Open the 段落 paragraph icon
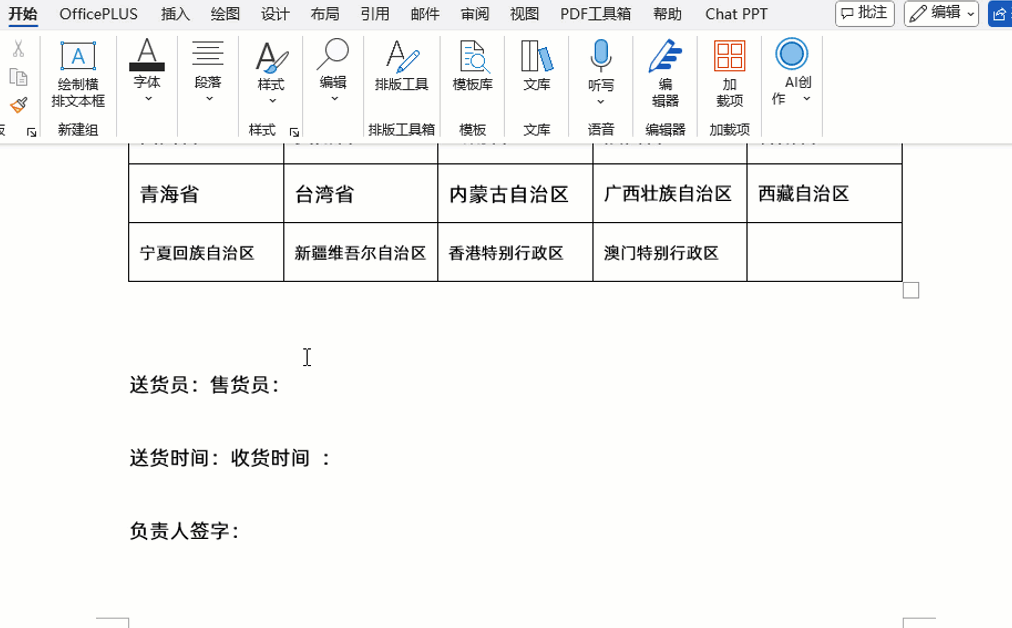This screenshot has width=1012, height=628. point(208,54)
